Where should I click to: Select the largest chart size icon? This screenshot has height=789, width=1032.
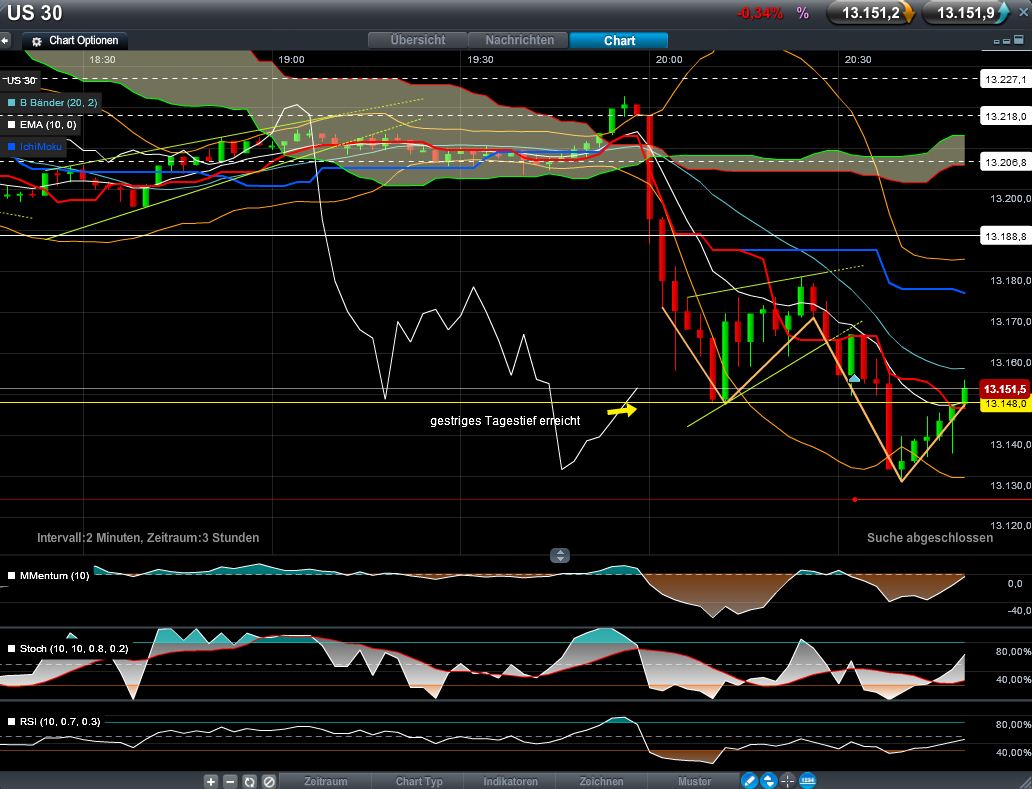[x=1018, y=41]
